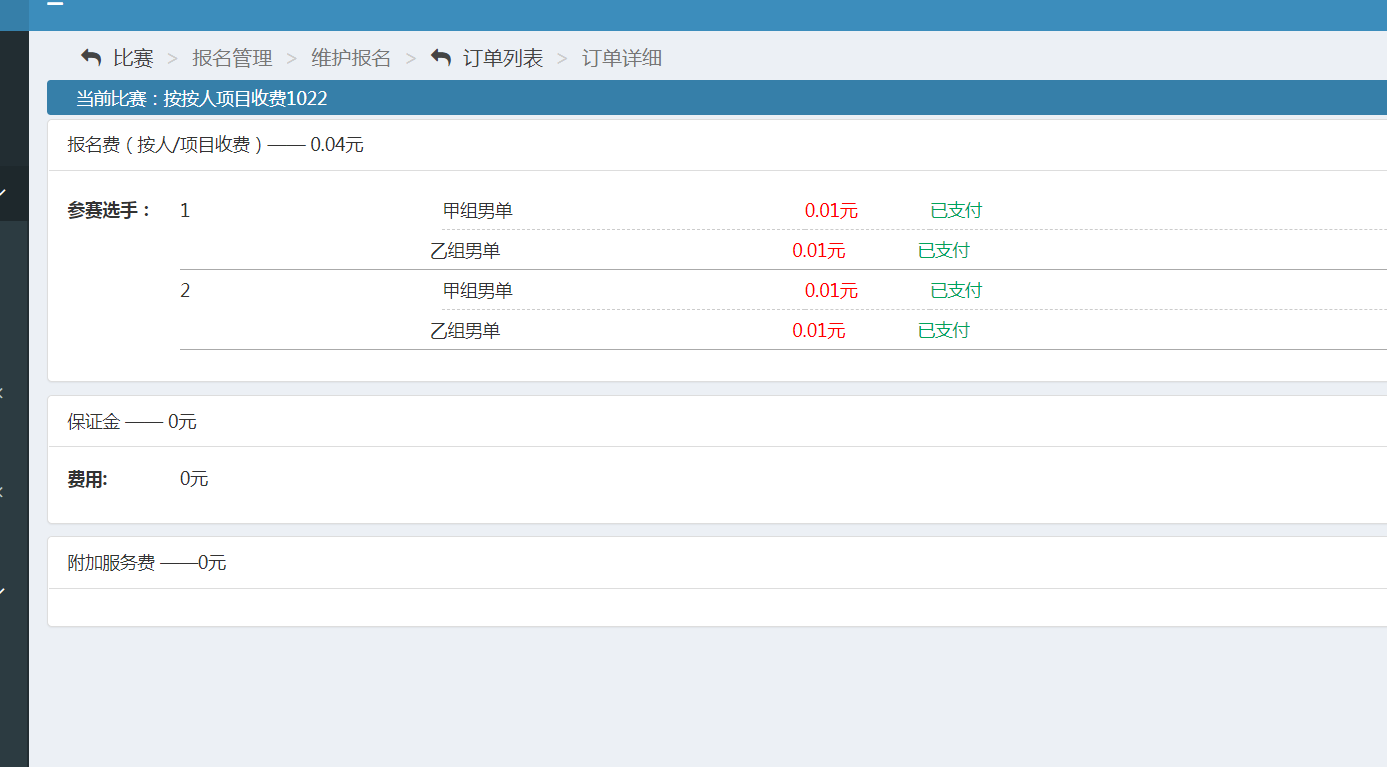Click 已支付 status for player 1's 乙组男单
1387x767 pixels.
[944, 250]
